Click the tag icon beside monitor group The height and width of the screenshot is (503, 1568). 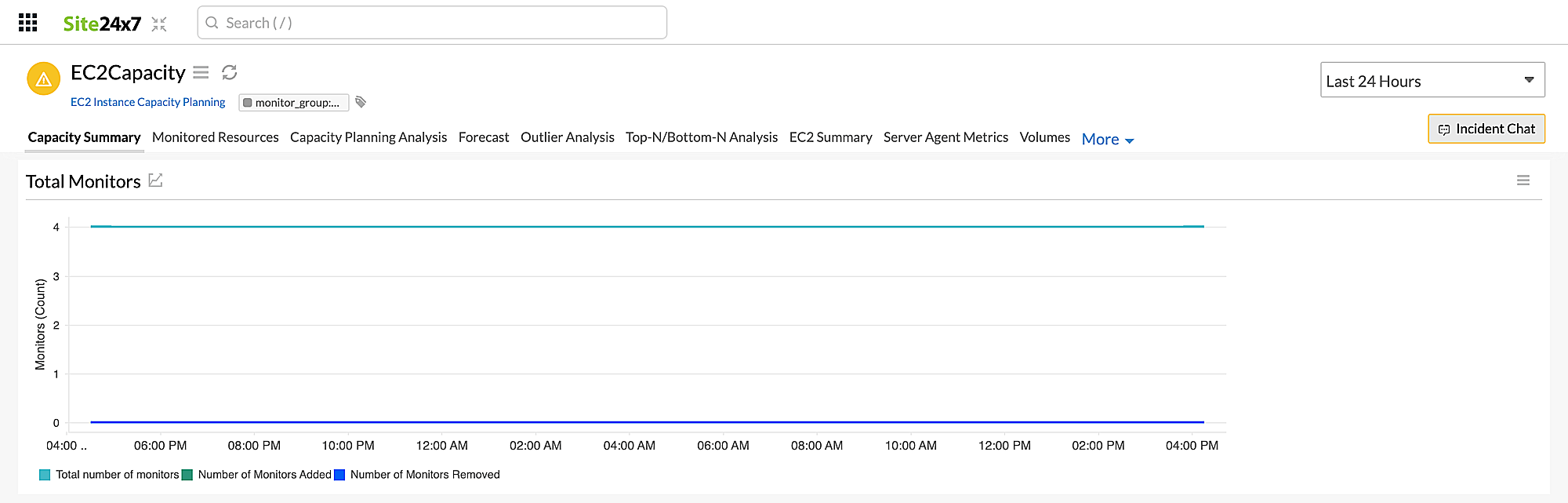click(x=361, y=102)
